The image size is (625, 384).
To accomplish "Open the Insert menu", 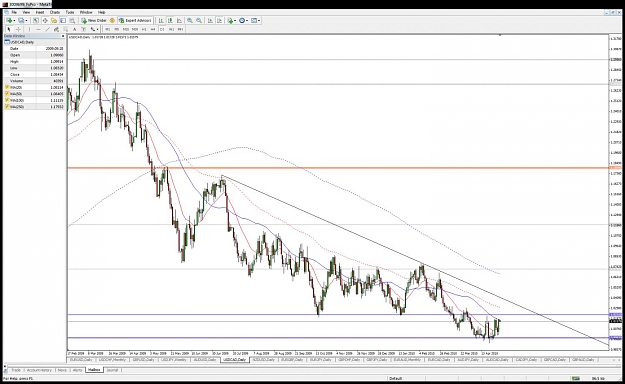I will [40, 12].
